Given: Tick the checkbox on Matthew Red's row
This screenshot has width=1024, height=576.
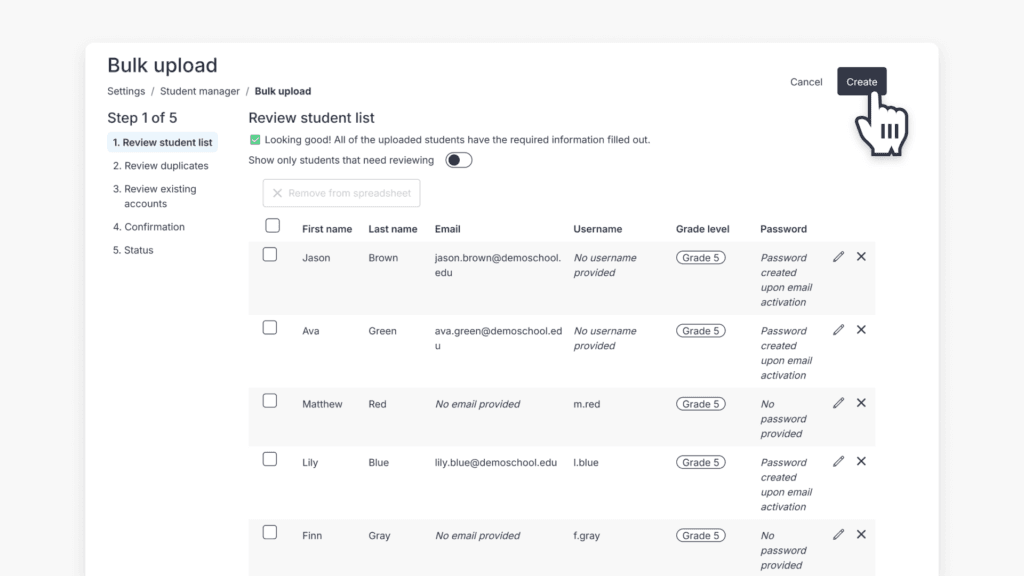Looking at the screenshot, I should click(269, 400).
